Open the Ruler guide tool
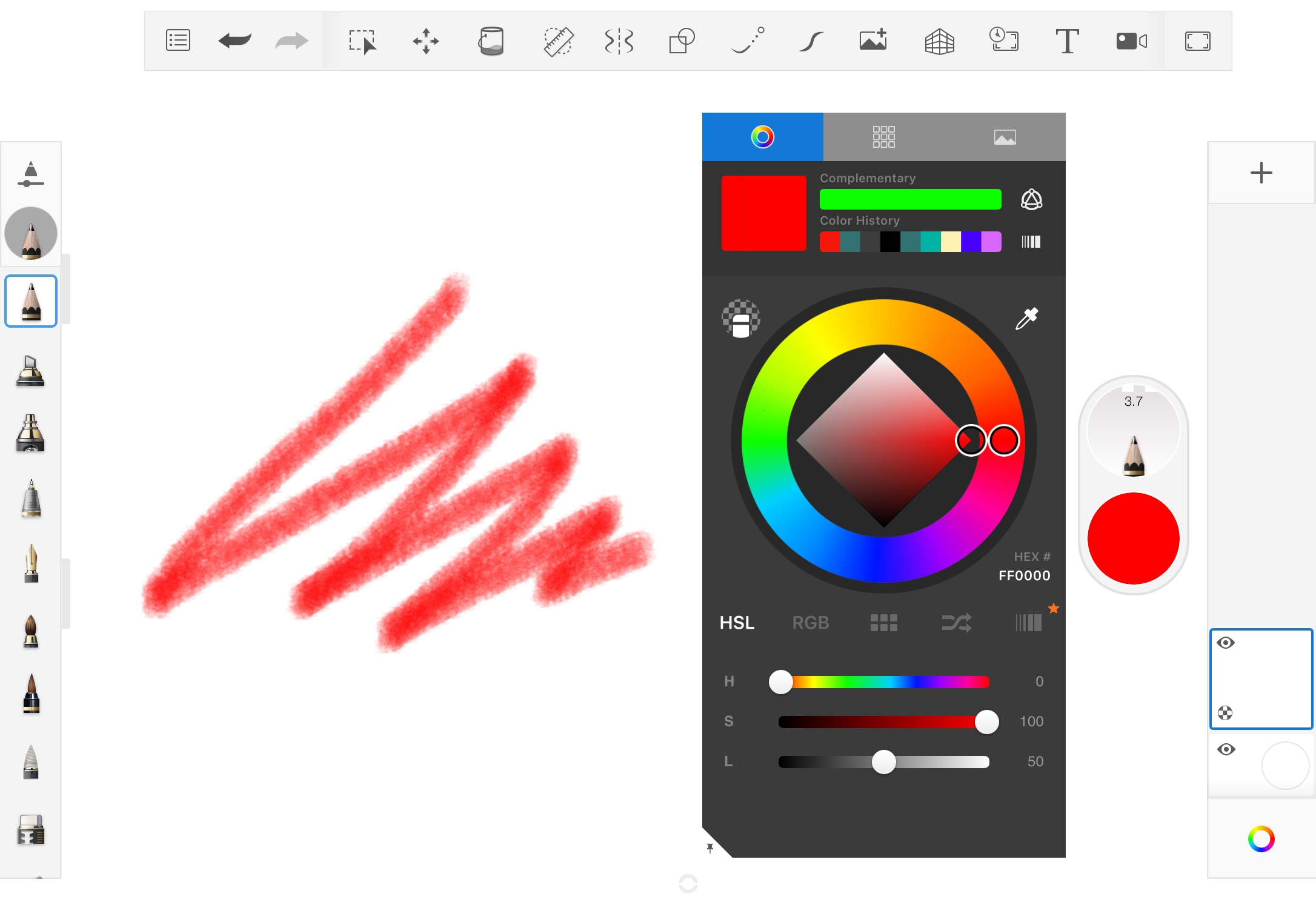Screen dimensions: 1316x911 (557, 41)
